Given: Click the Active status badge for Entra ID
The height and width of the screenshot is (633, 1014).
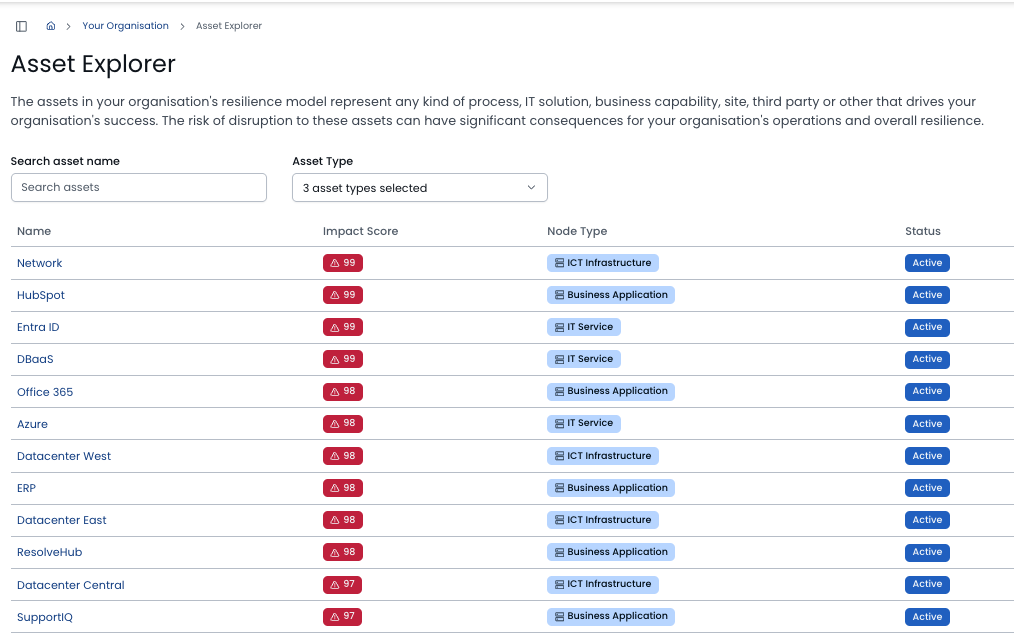Looking at the screenshot, I should pyautogui.click(x=927, y=327).
